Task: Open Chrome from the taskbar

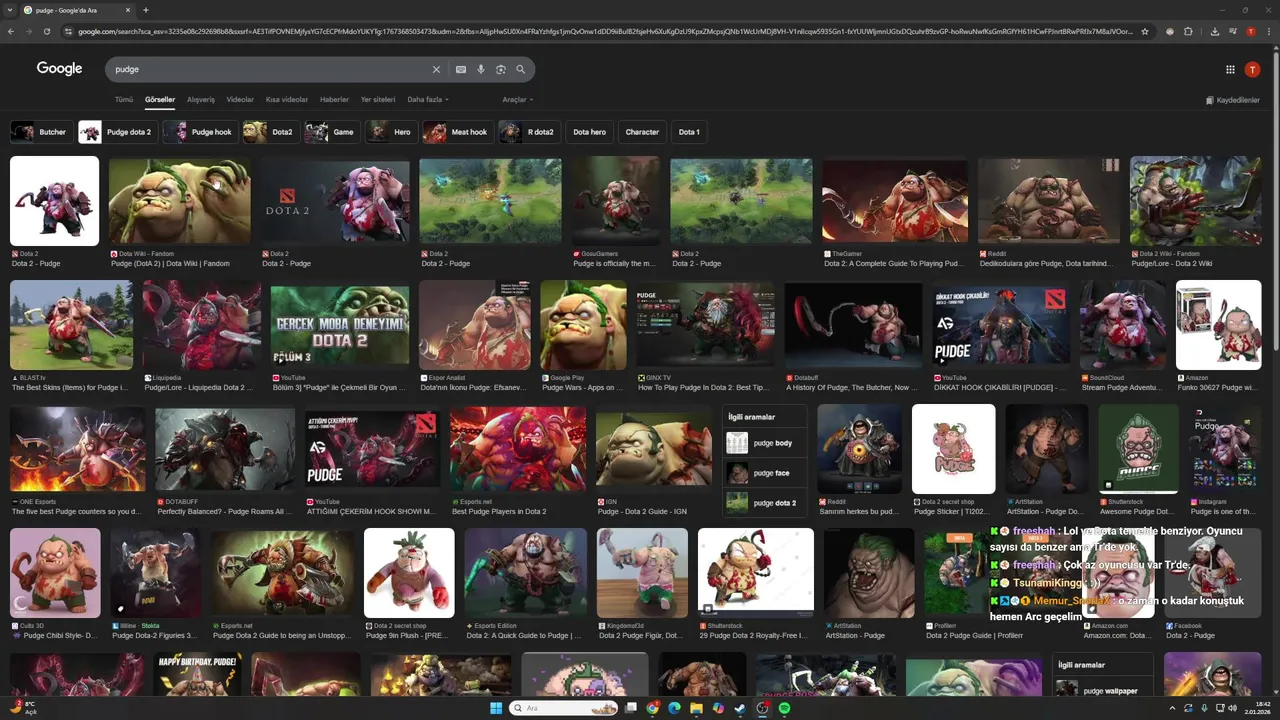Action: click(x=653, y=708)
